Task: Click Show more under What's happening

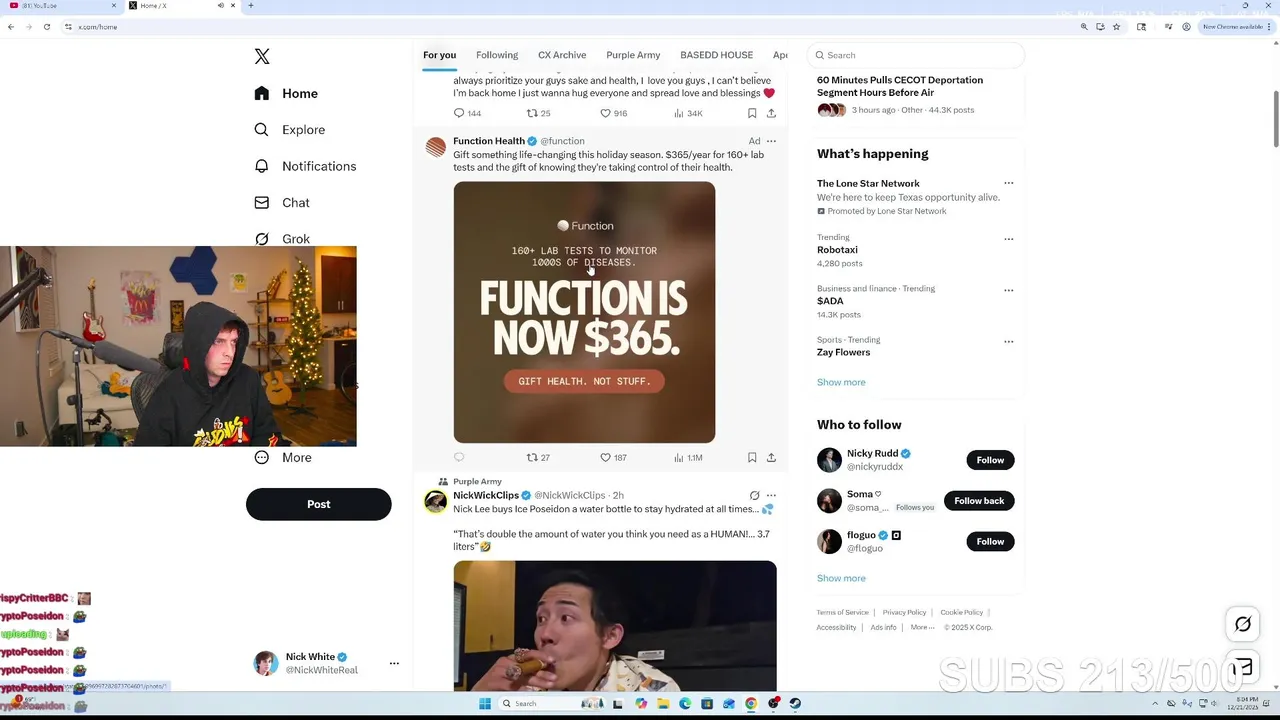Action: (841, 382)
